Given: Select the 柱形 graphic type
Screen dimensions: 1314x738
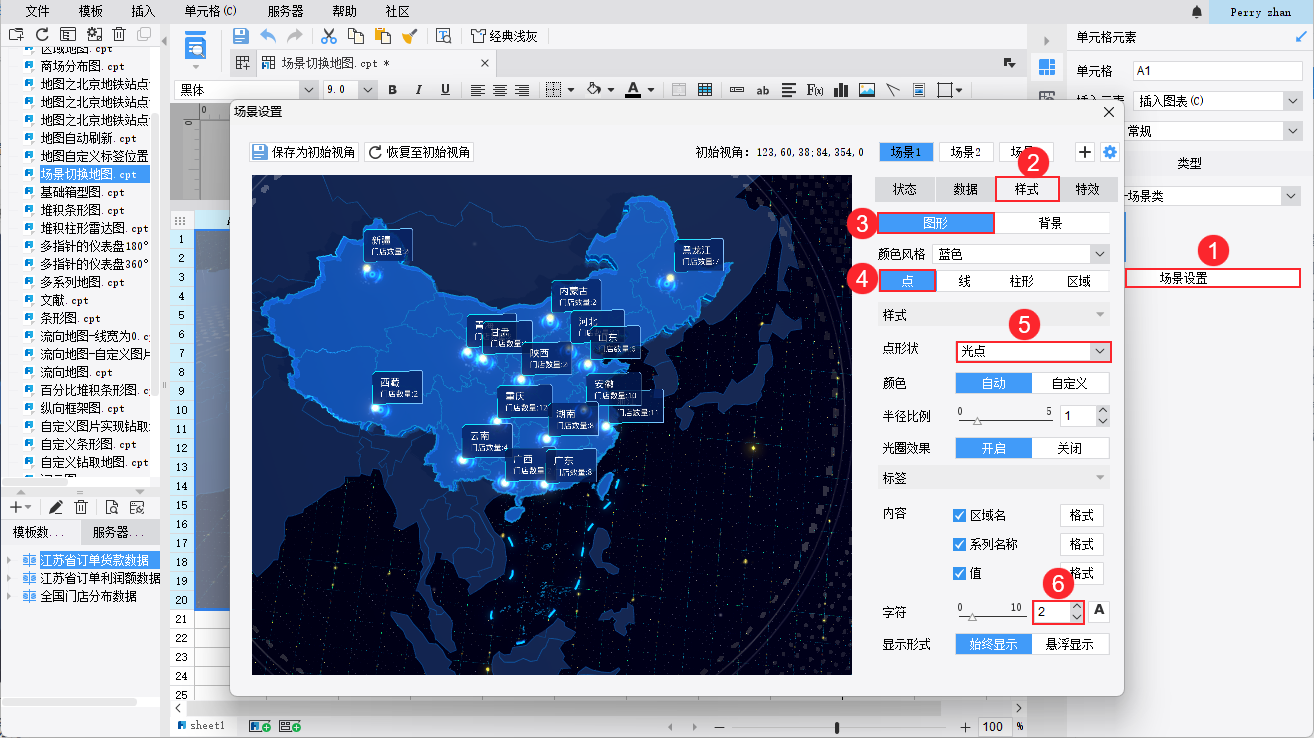Looking at the screenshot, I should tap(1022, 281).
